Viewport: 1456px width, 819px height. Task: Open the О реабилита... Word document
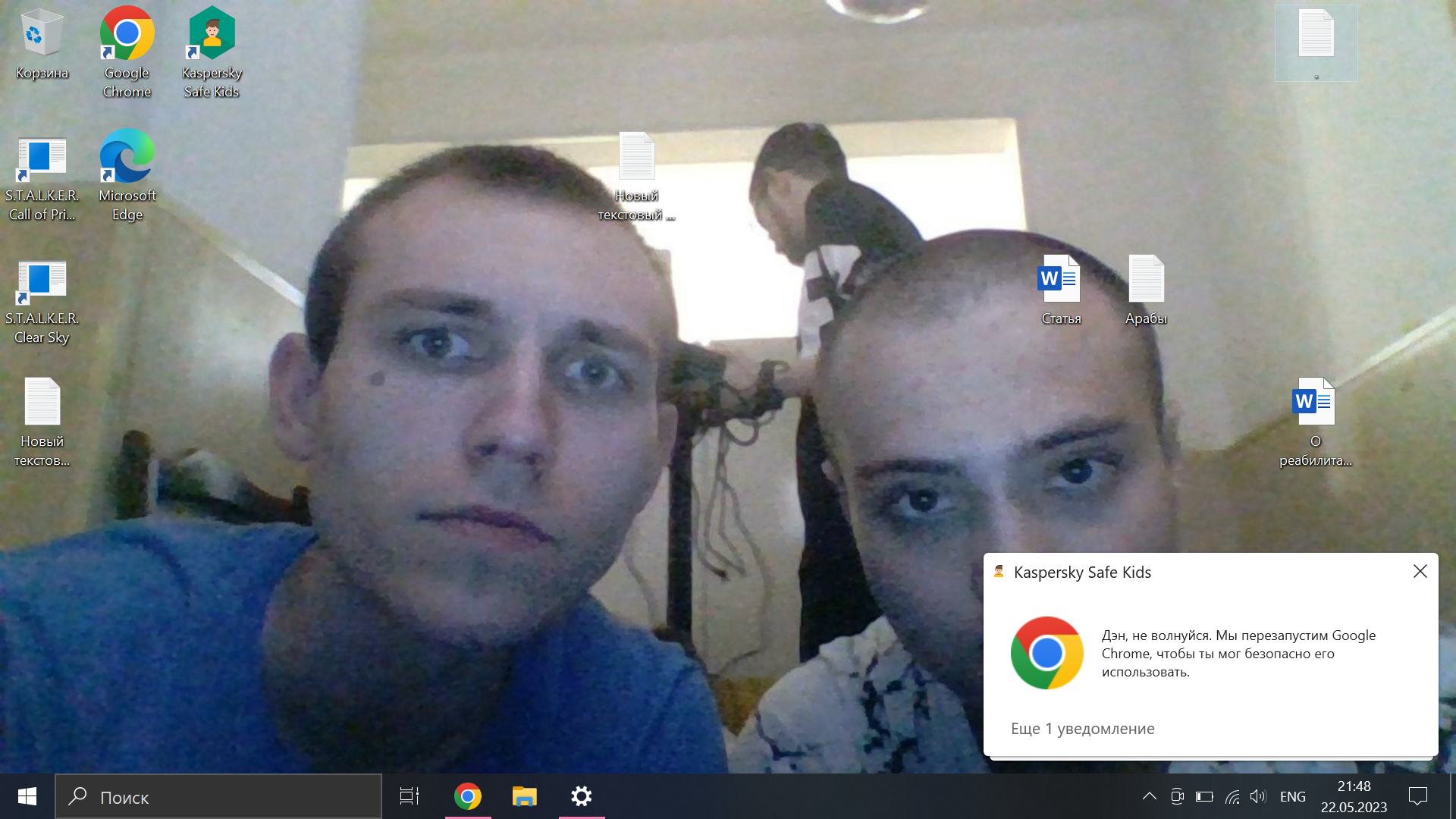pyautogui.click(x=1315, y=403)
